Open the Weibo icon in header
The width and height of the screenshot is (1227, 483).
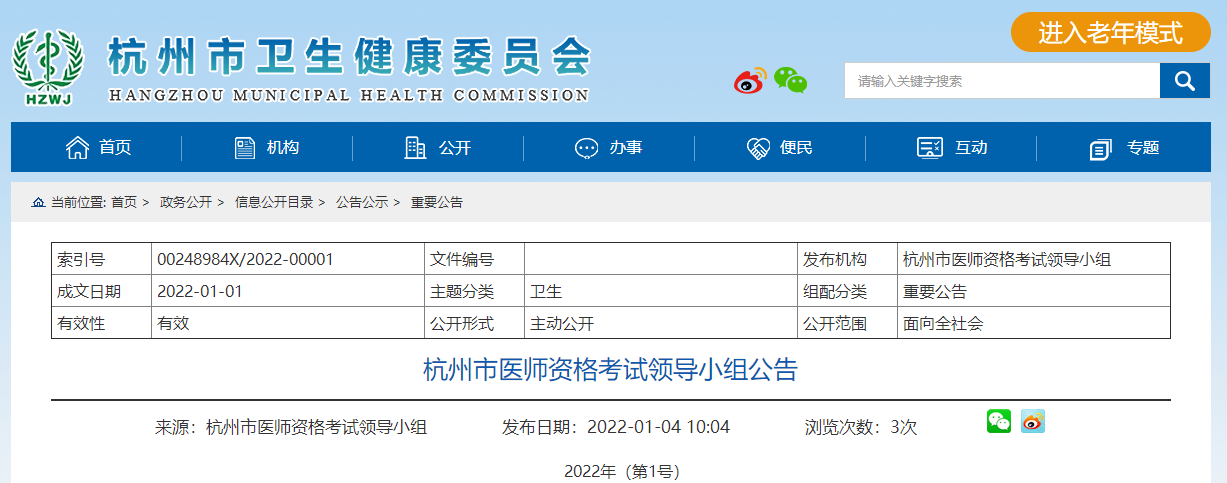[x=750, y=80]
